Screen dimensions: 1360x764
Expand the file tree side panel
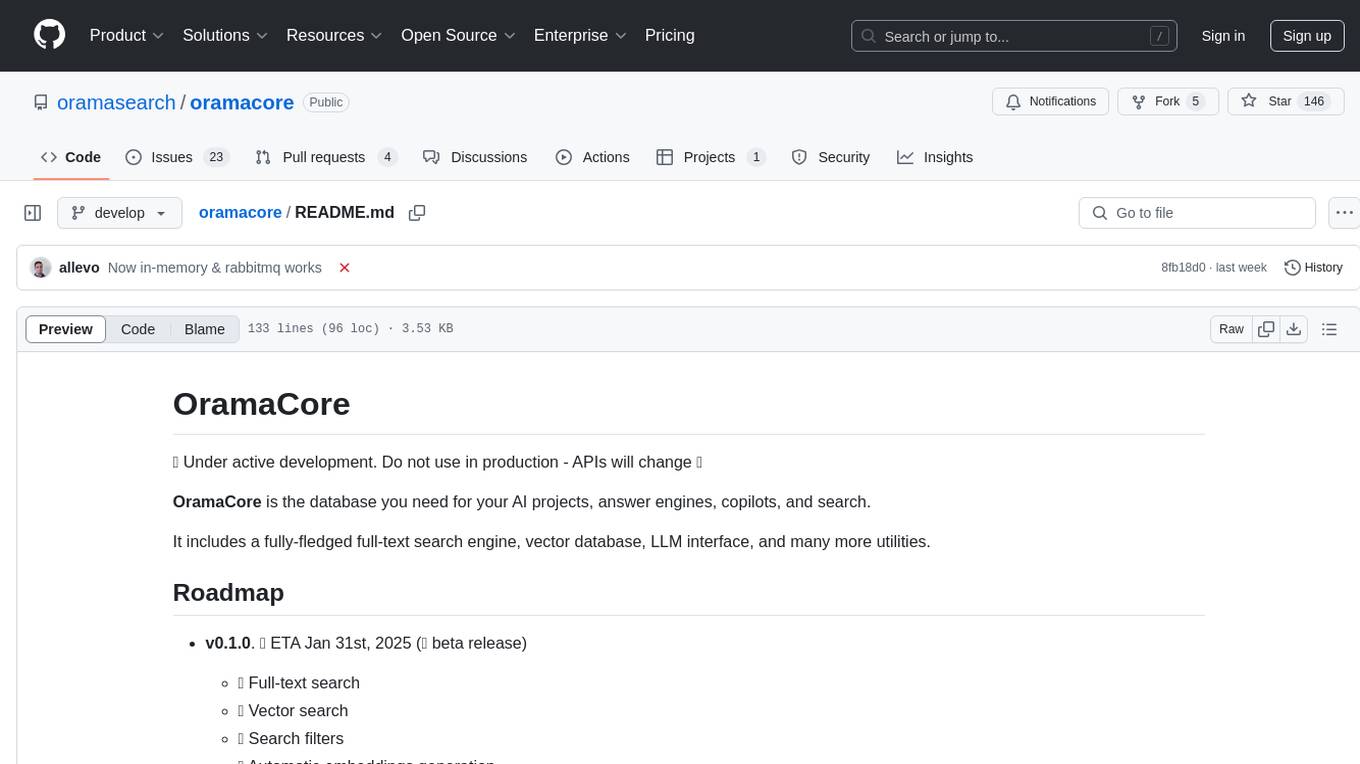pyautogui.click(x=33, y=213)
